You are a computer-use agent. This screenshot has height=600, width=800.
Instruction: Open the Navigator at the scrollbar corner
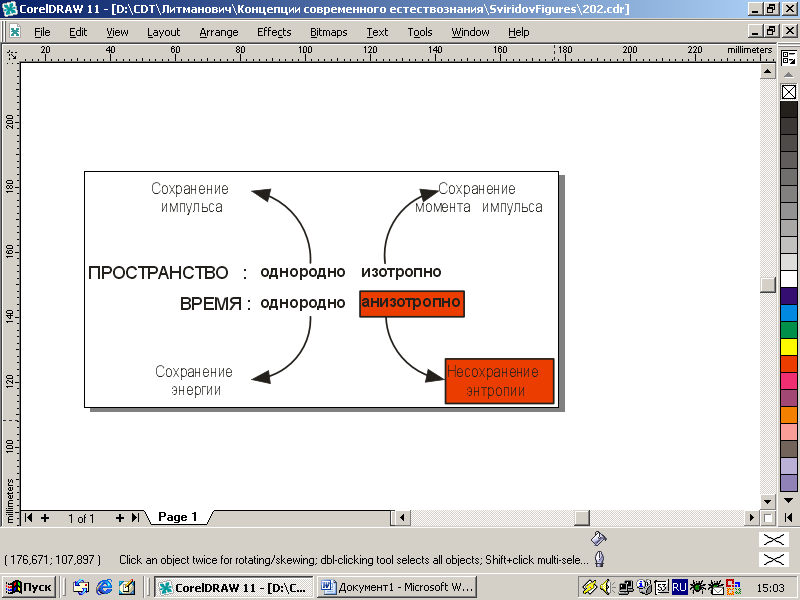click(x=767, y=518)
